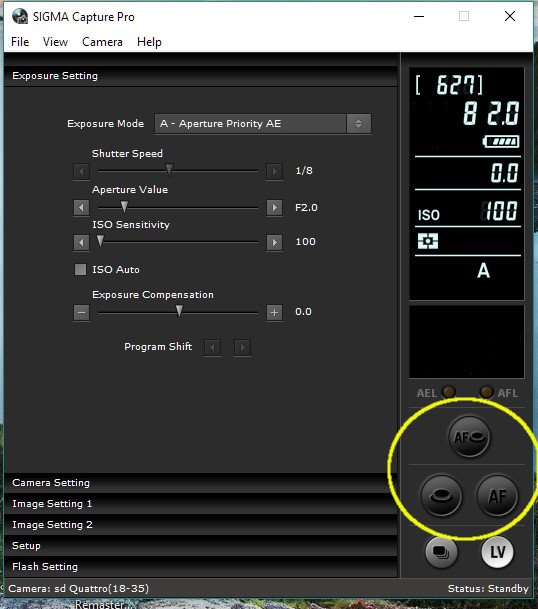Viewport: 538px width, 609px height.
Task: Click Program Shift right arrow
Action: tap(242, 347)
